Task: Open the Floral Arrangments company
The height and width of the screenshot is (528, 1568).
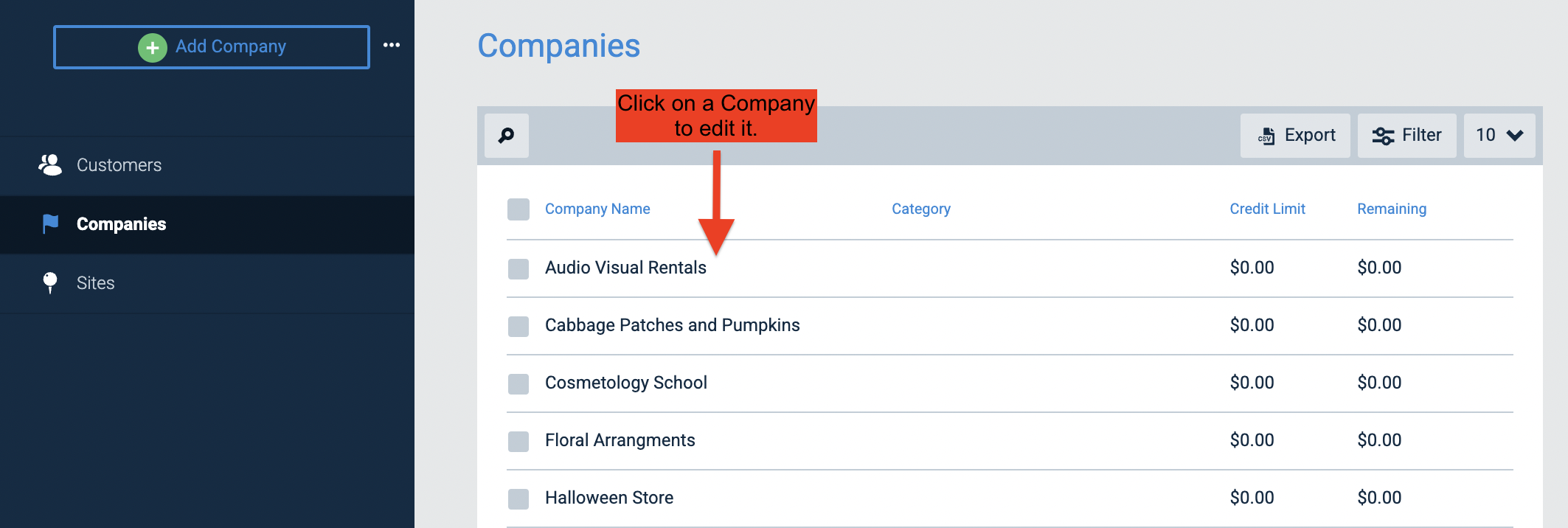Action: point(620,440)
